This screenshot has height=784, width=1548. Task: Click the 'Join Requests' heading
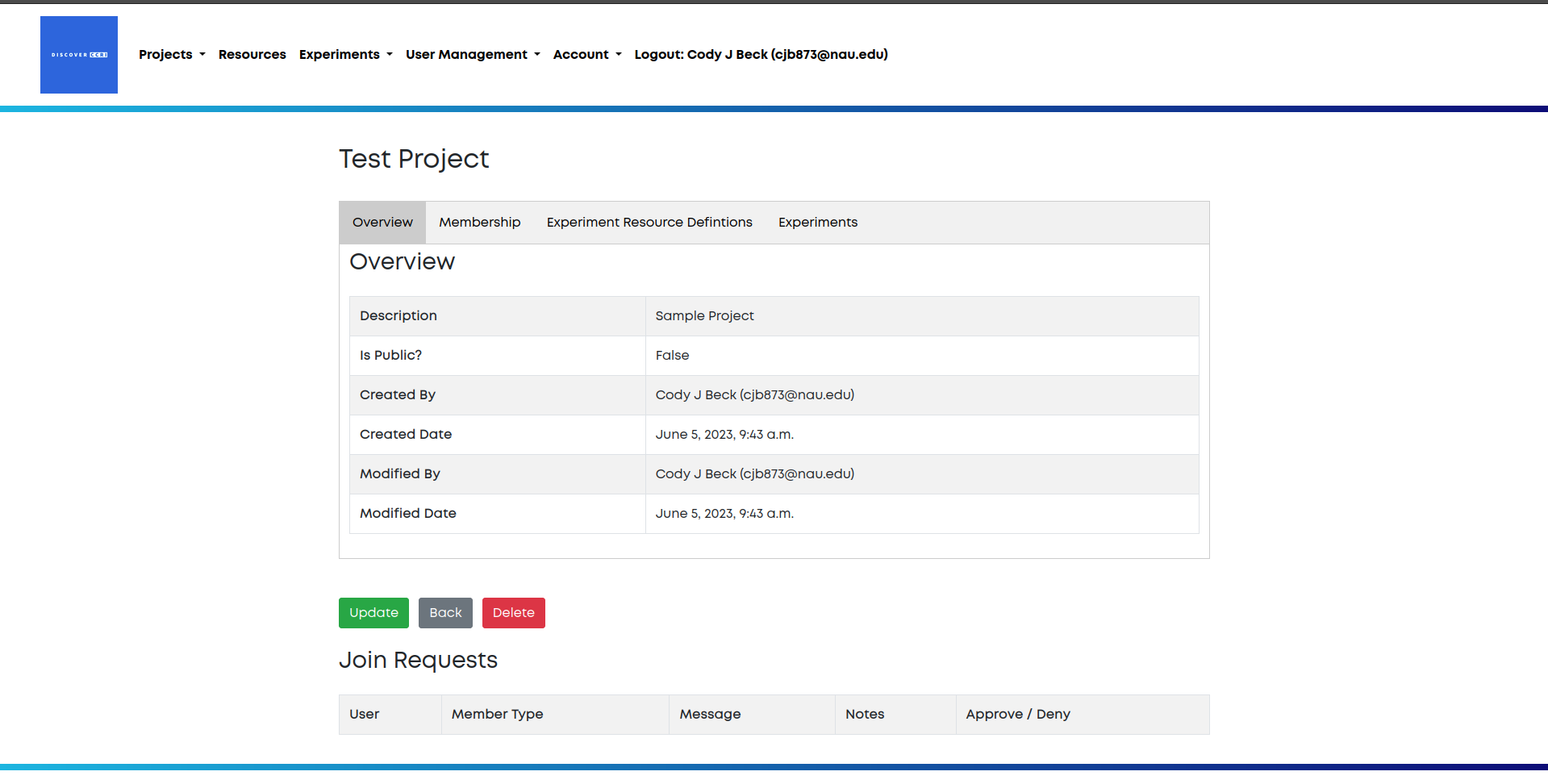click(x=418, y=661)
